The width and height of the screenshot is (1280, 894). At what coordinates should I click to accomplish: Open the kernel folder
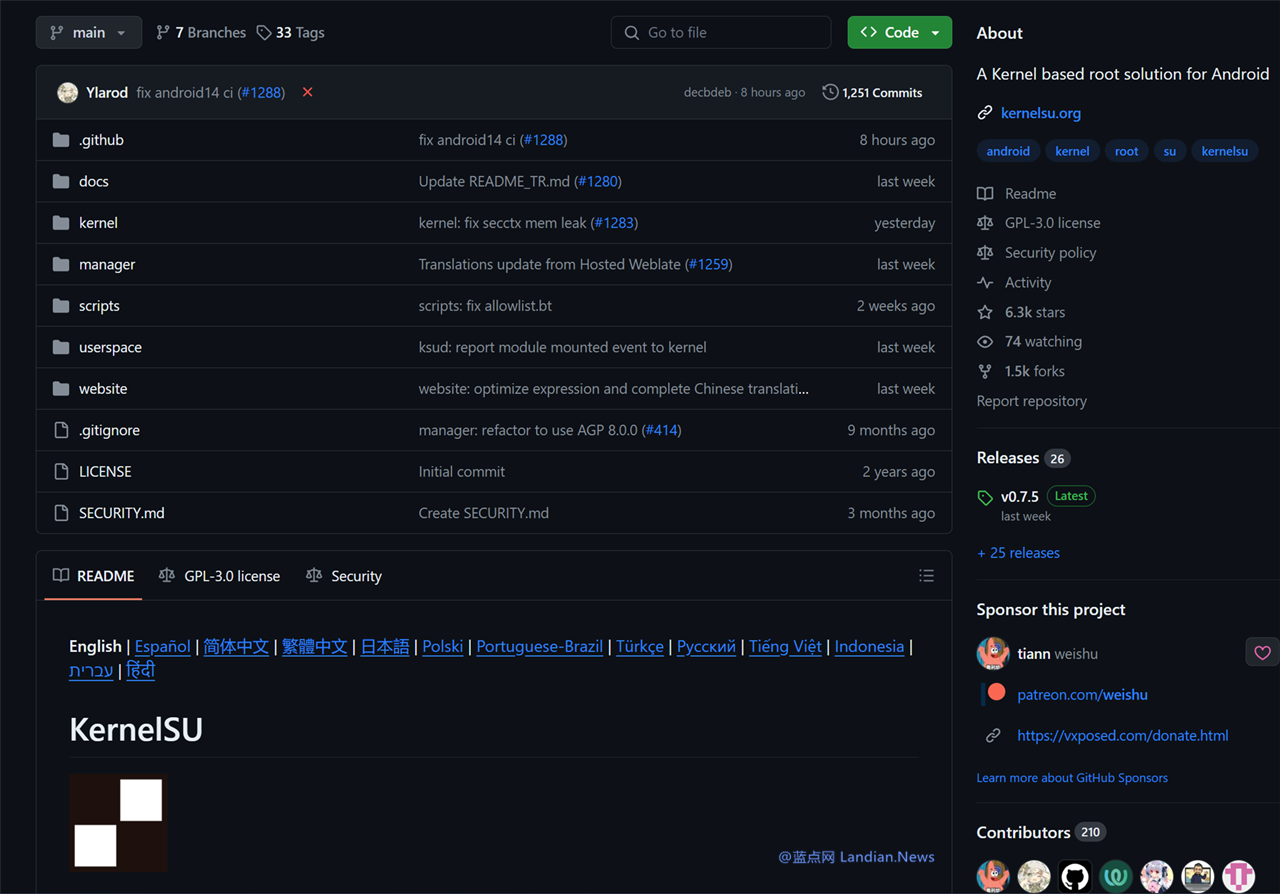tap(98, 223)
